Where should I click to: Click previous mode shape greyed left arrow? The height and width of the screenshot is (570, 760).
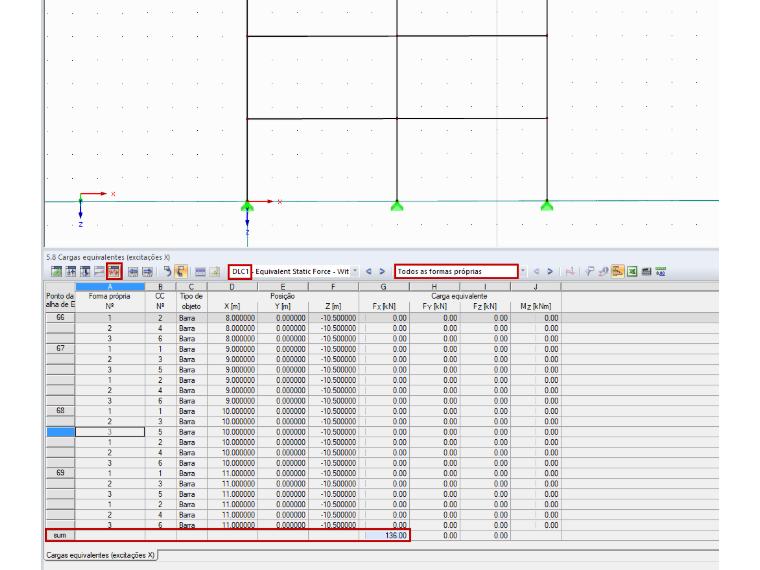click(x=537, y=271)
